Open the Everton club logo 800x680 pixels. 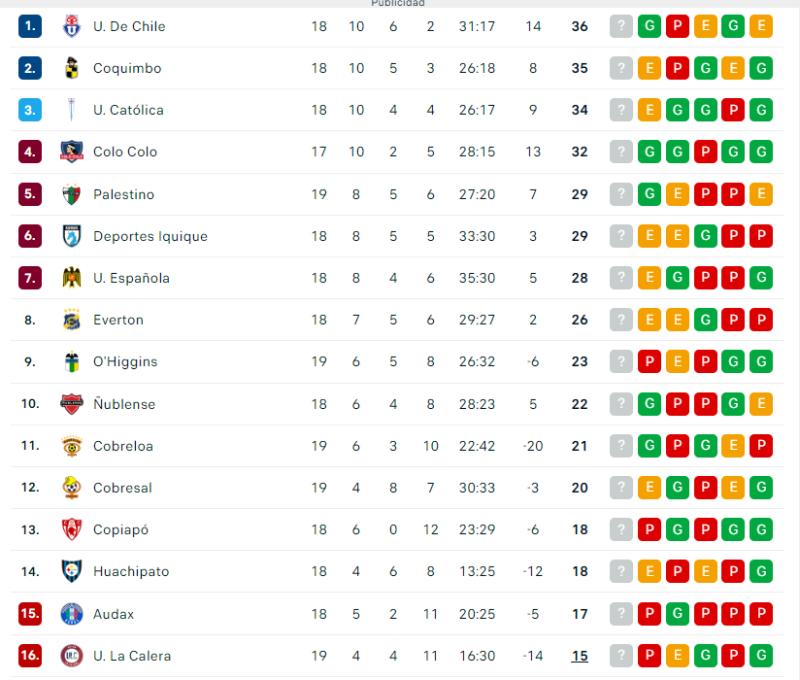point(70,320)
